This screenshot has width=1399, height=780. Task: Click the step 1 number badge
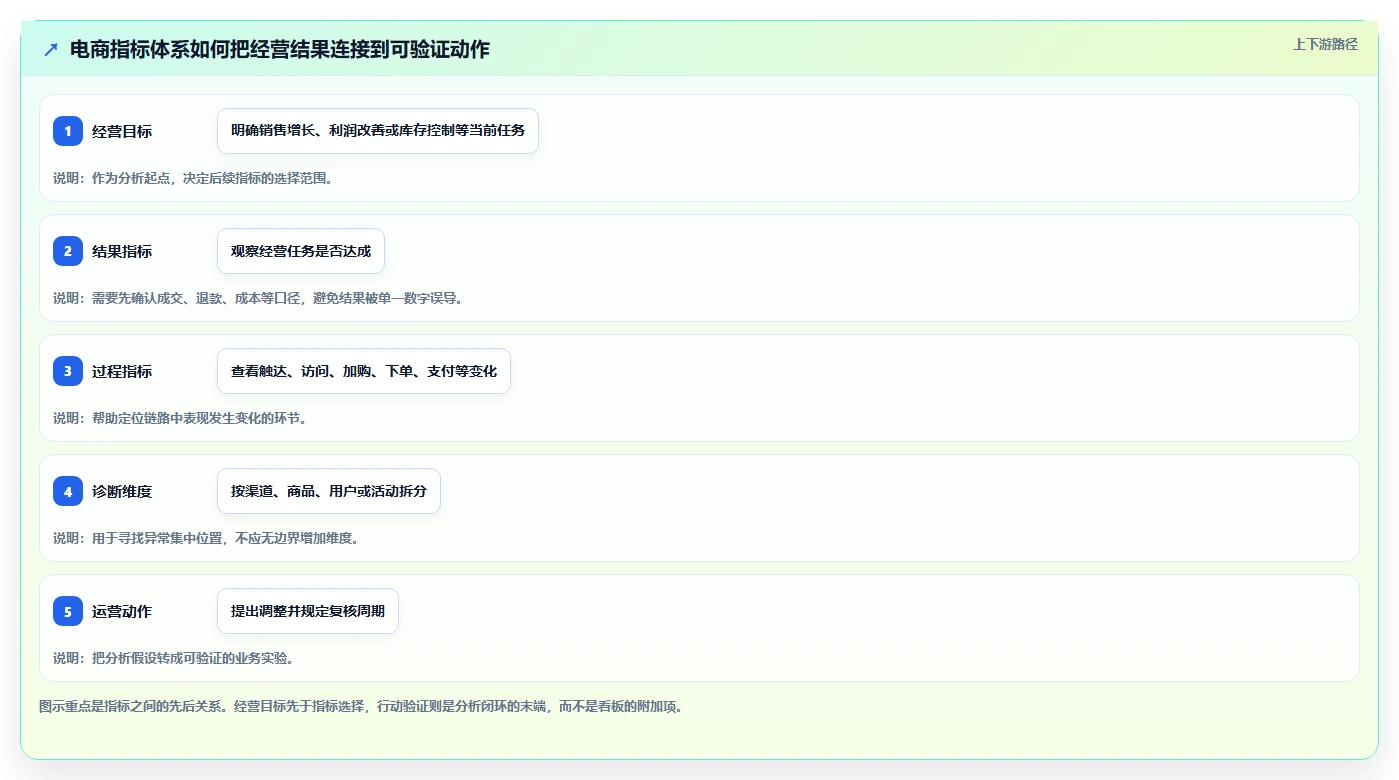[68, 131]
